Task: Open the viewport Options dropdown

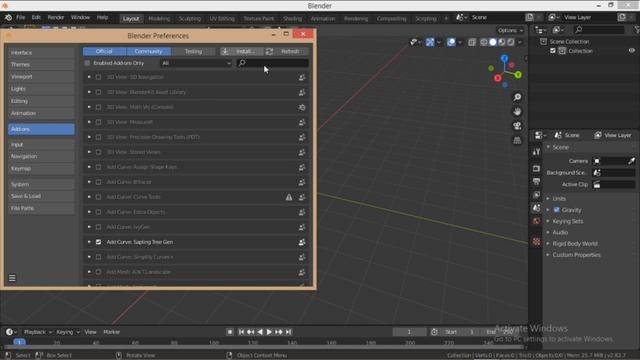Action: click(510, 30)
